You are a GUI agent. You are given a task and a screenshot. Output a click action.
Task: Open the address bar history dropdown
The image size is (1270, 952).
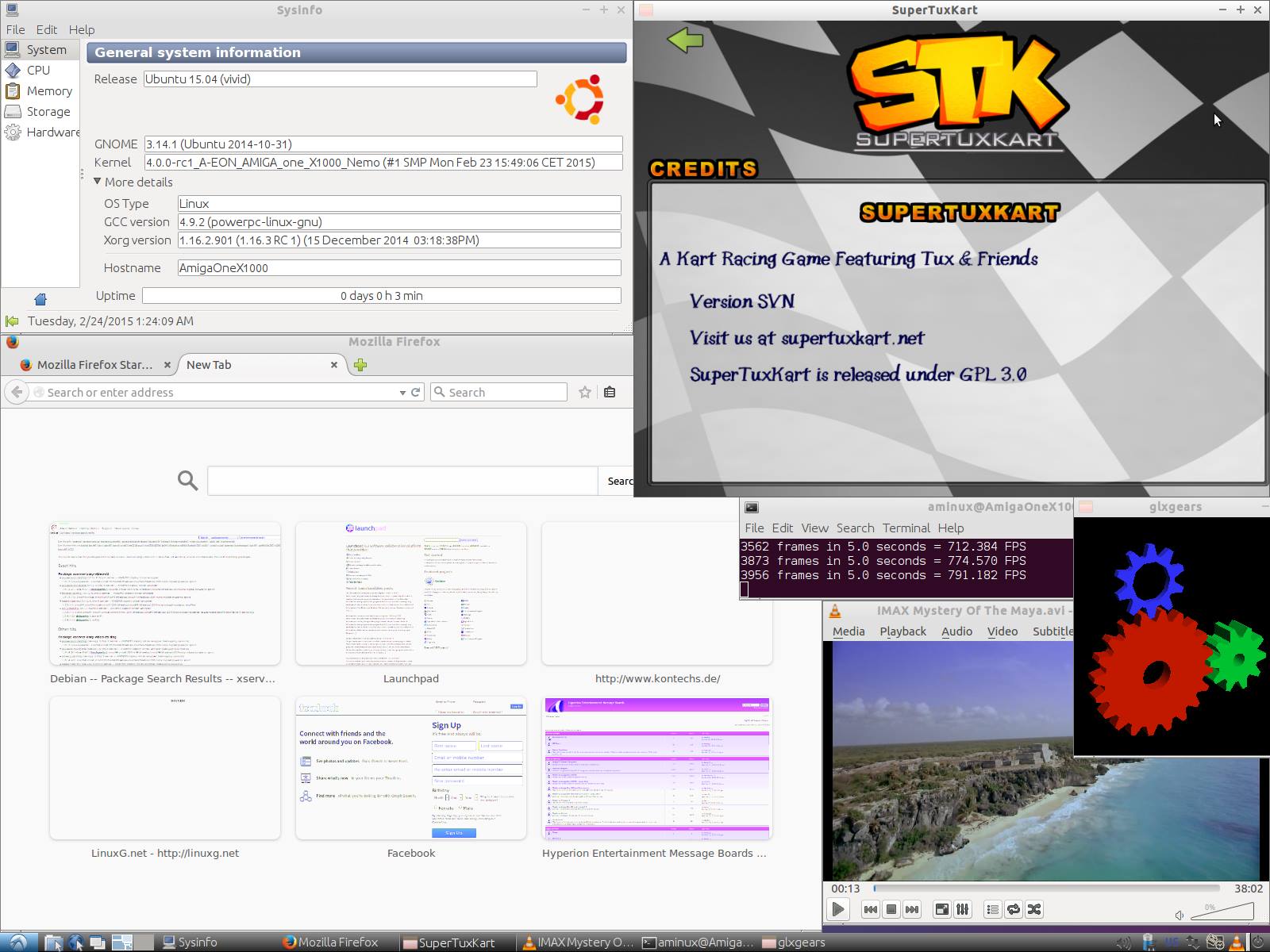(x=402, y=392)
